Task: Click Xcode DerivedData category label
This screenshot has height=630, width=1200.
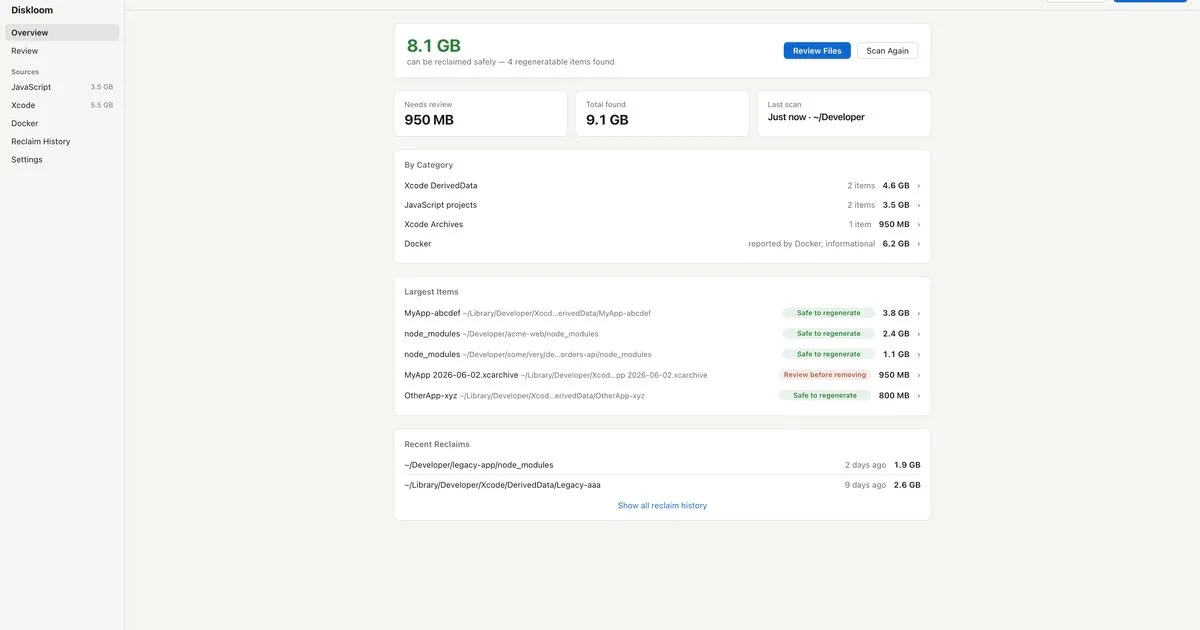Action: [x=441, y=186]
